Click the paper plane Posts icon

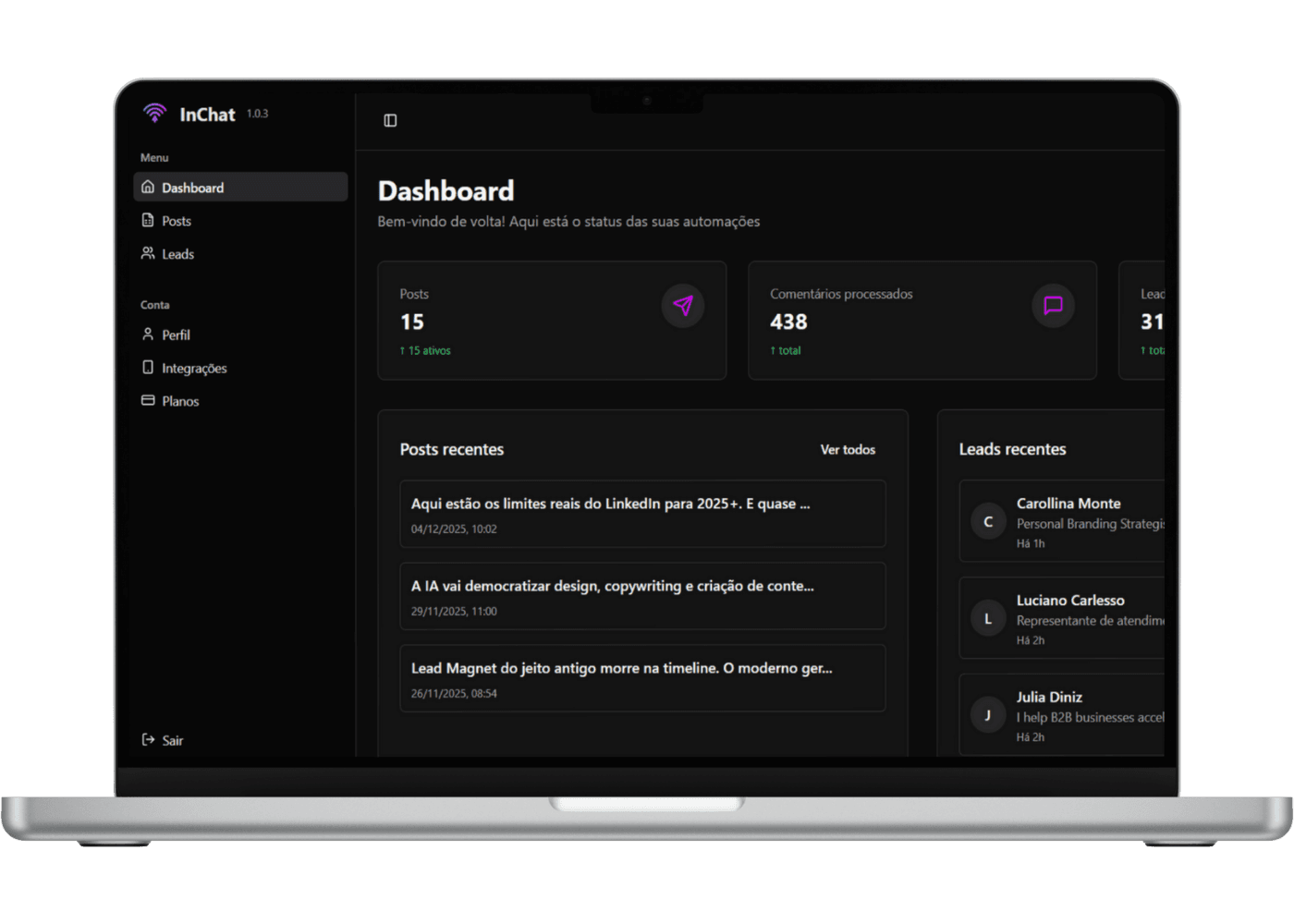click(x=683, y=306)
